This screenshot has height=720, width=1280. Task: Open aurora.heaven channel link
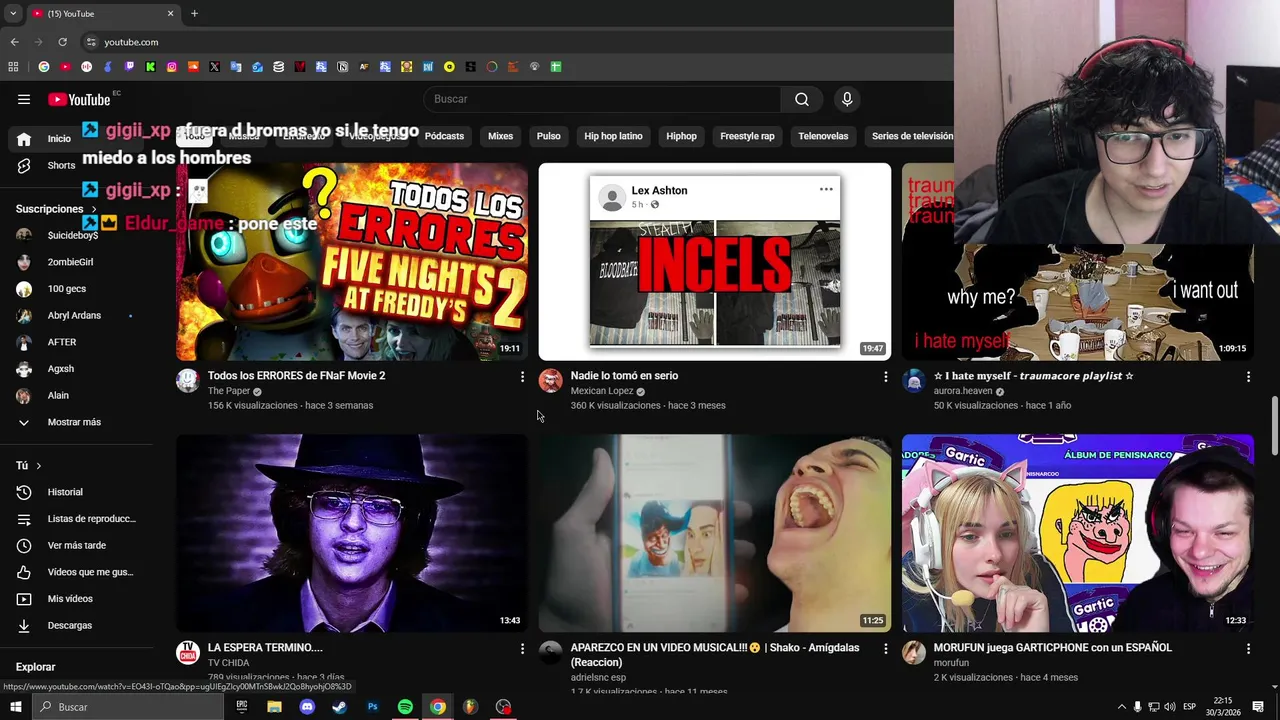[963, 391]
